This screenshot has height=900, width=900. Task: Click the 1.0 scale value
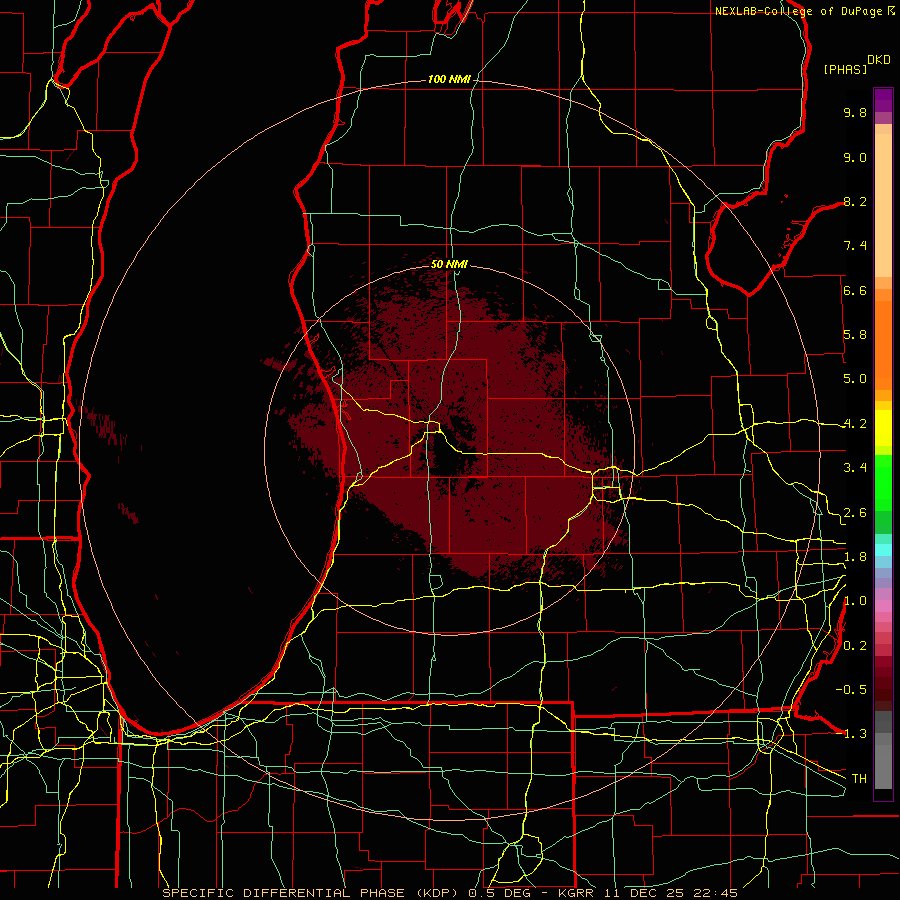tap(855, 601)
